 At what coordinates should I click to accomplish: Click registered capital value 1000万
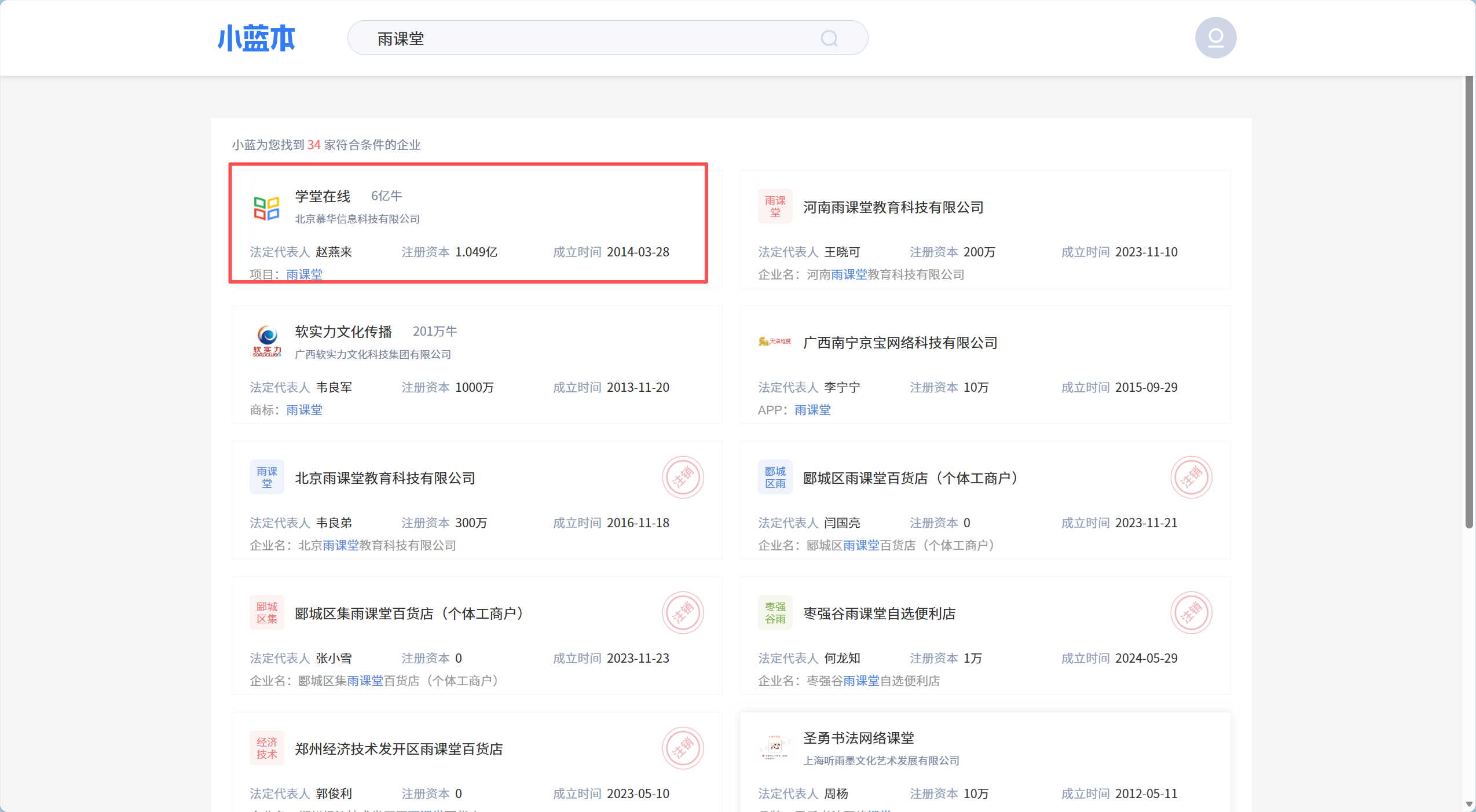[475, 387]
